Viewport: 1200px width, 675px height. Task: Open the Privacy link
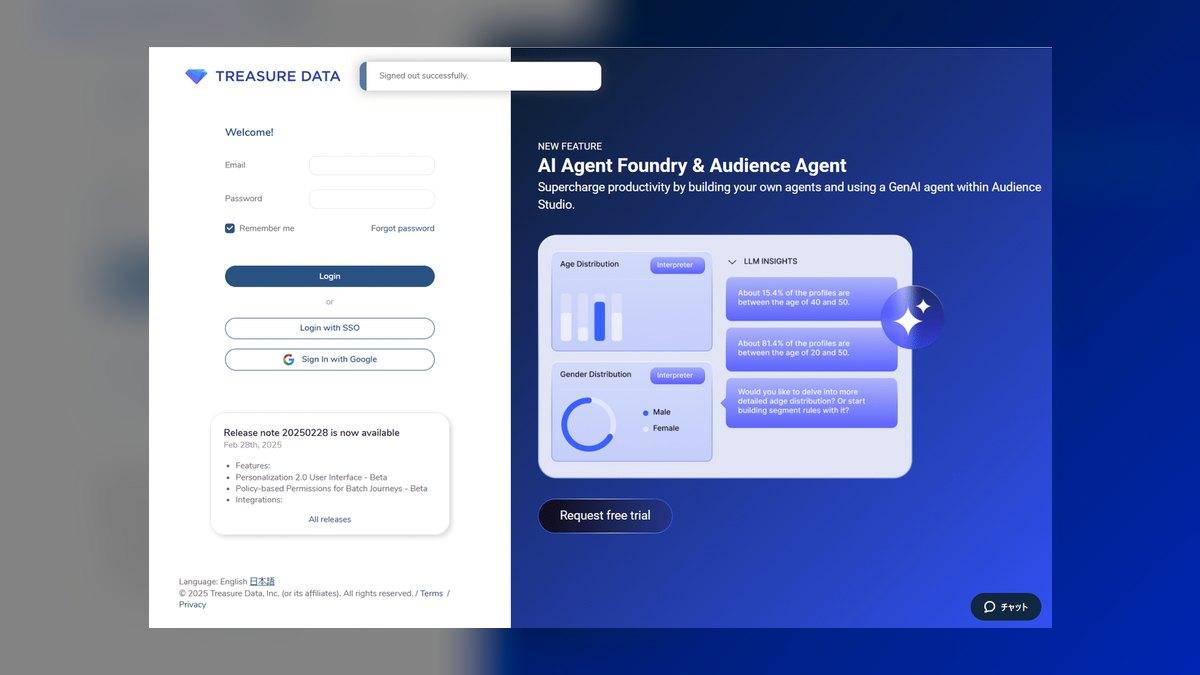[193, 605]
